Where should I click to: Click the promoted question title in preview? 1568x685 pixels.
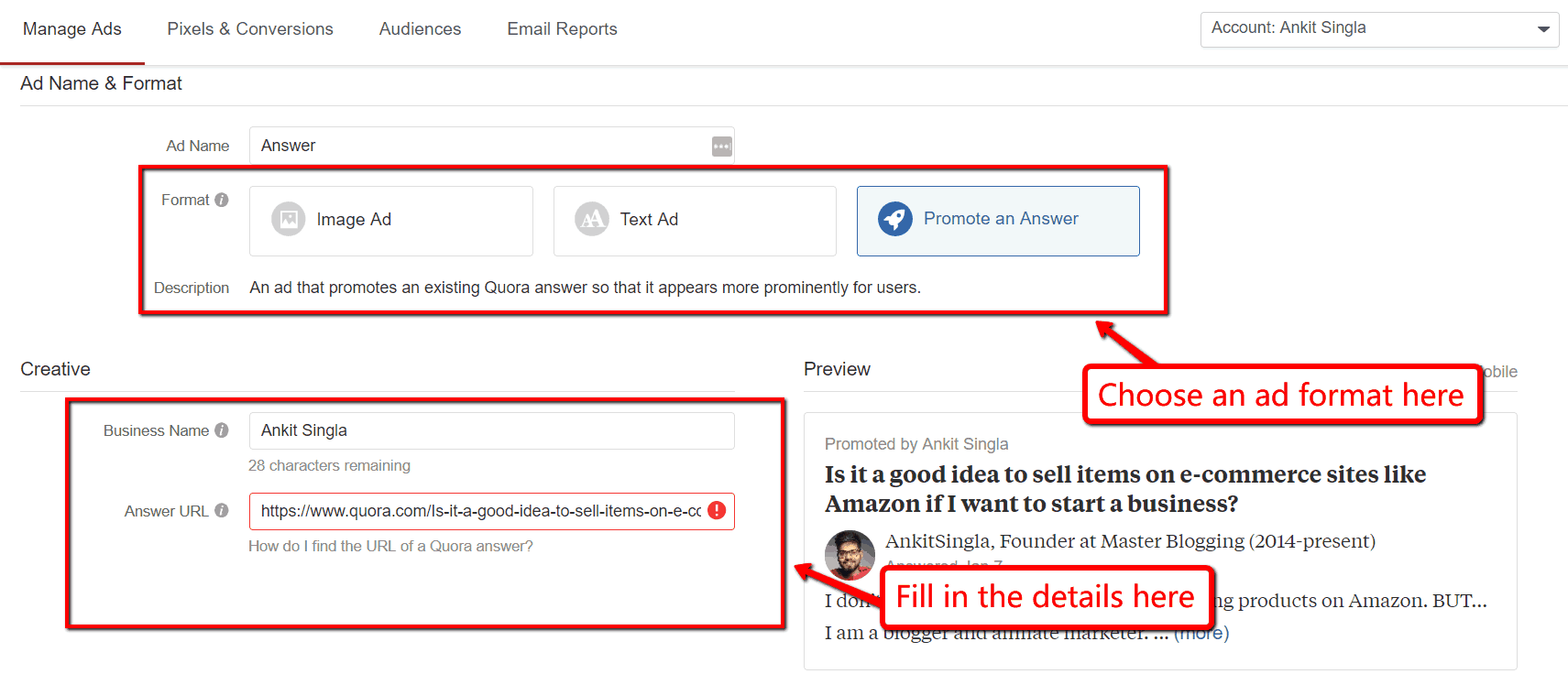[1125, 489]
